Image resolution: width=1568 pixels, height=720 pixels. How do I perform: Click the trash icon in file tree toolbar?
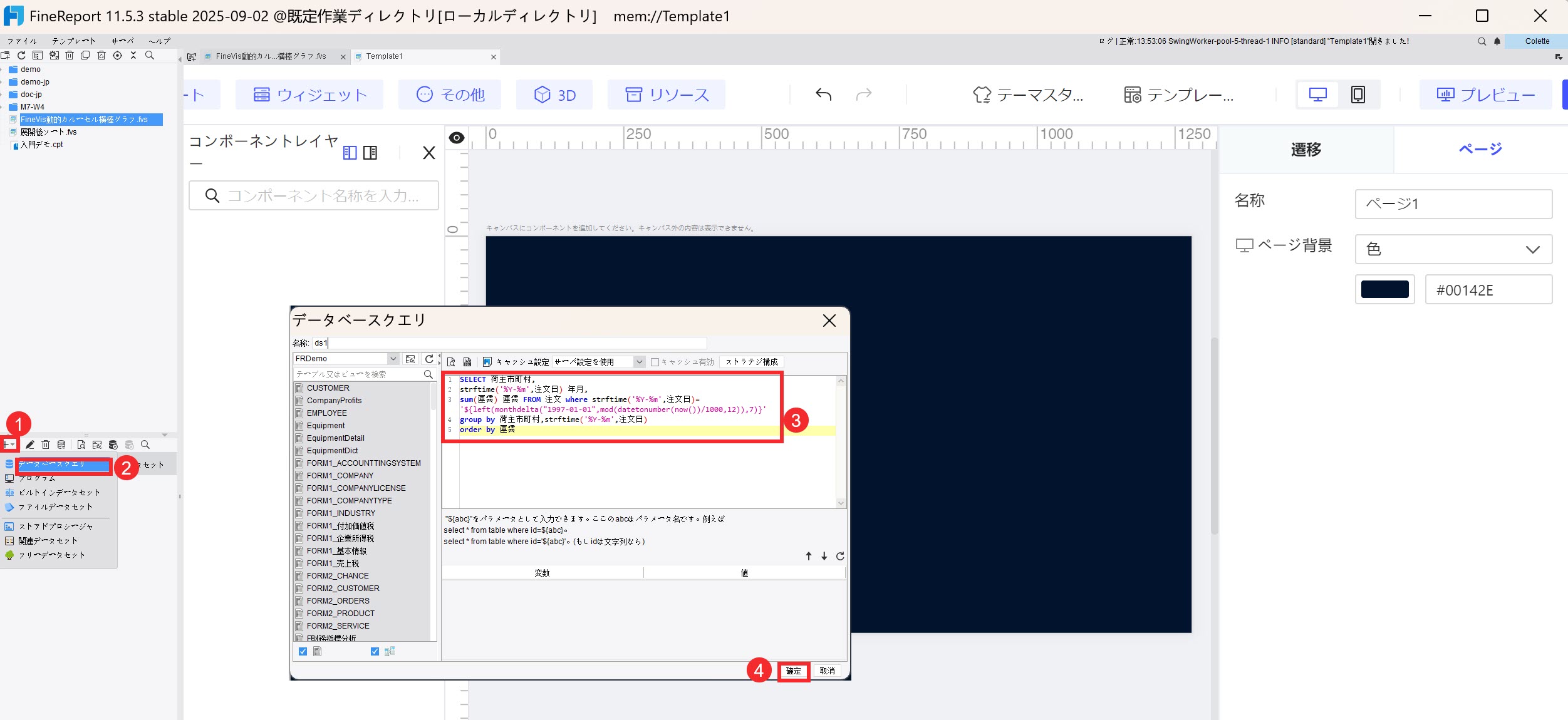70,55
